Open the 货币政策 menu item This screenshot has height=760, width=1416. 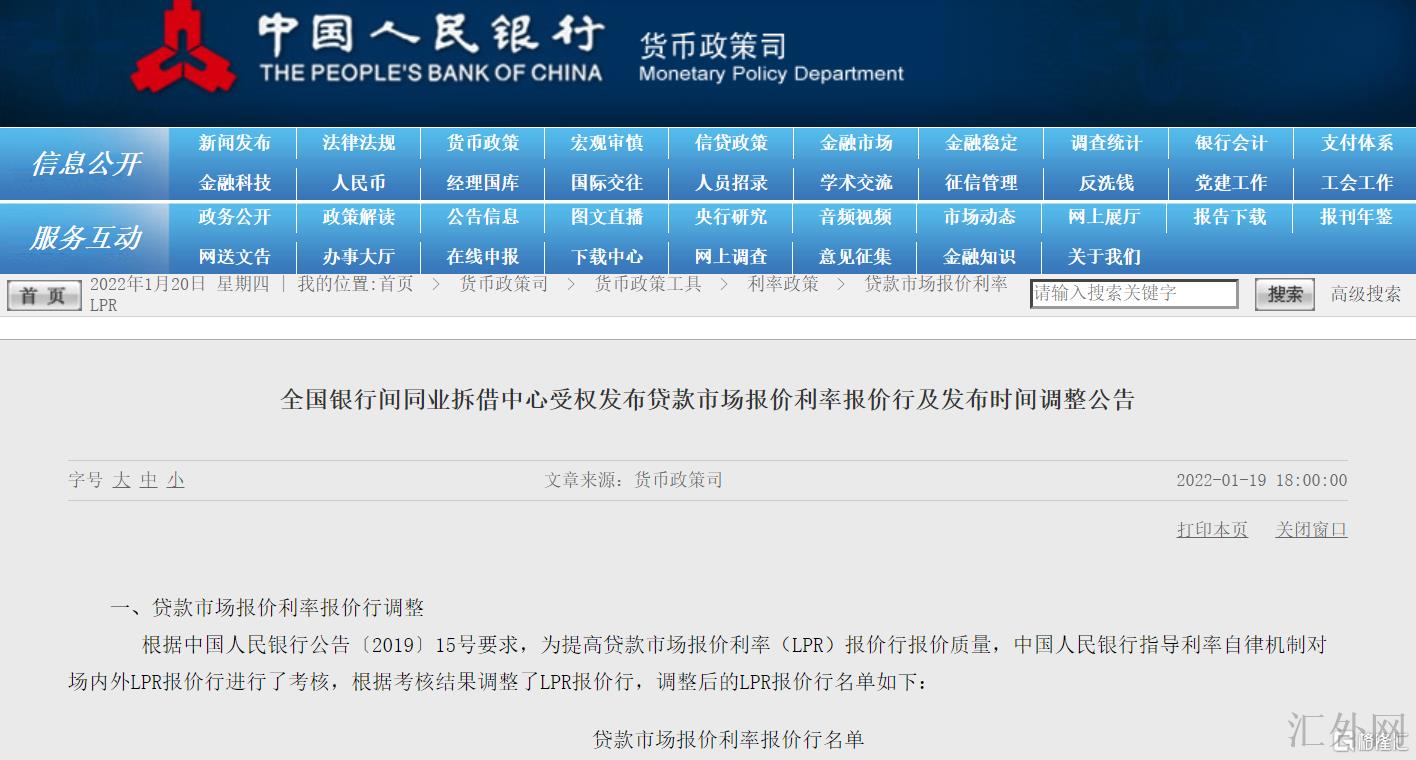coord(483,143)
